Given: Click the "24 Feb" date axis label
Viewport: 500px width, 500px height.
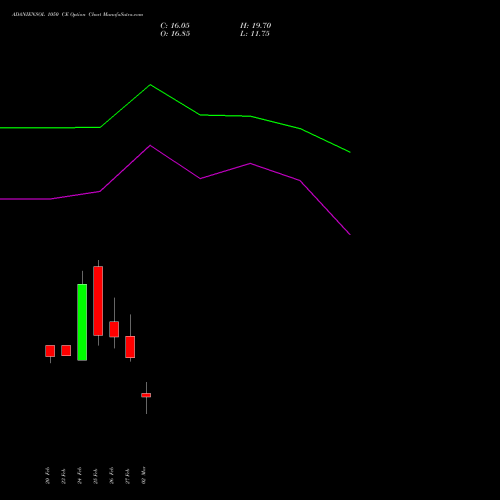Looking at the screenshot, I should tap(80, 476).
